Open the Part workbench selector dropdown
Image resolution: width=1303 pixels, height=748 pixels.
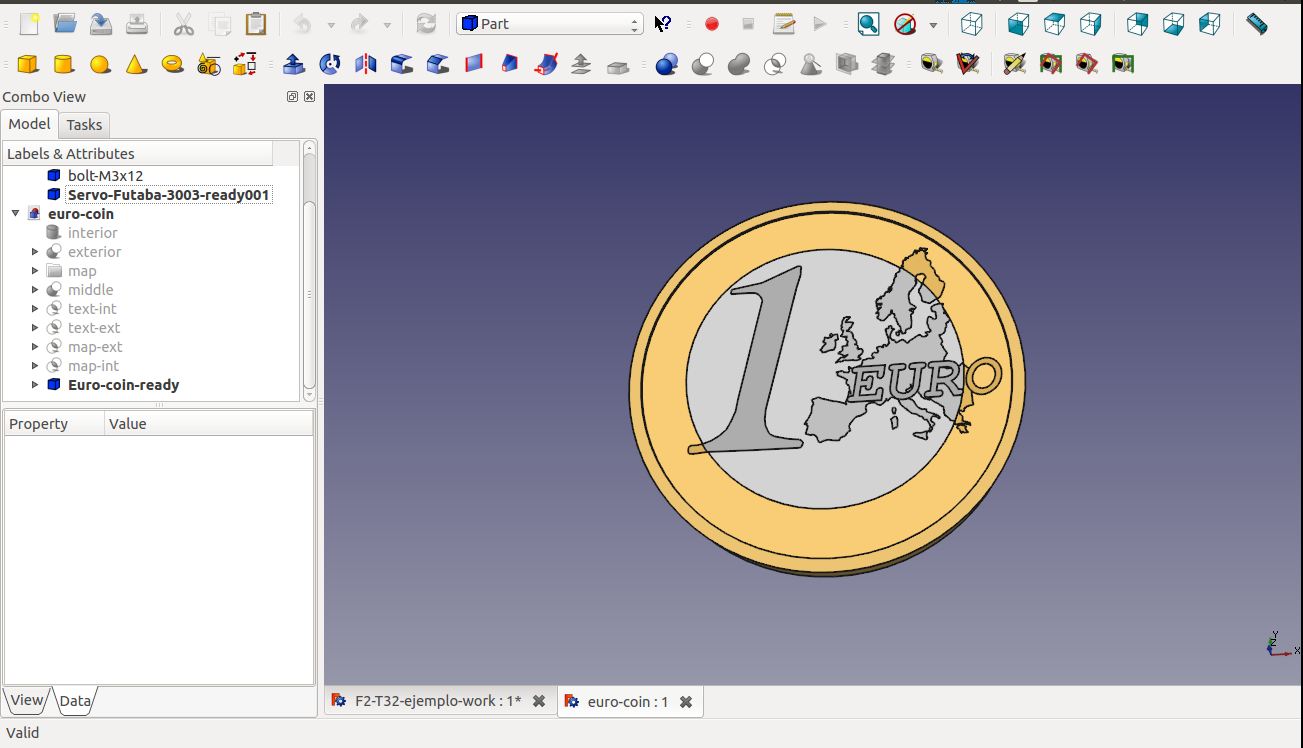(549, 24)
